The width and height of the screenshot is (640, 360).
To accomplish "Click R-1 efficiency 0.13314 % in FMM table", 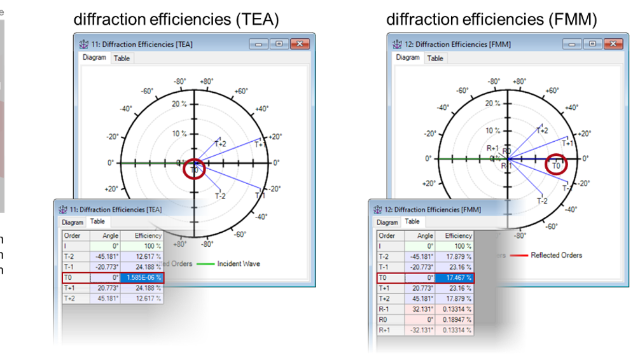I will [454, 309].
